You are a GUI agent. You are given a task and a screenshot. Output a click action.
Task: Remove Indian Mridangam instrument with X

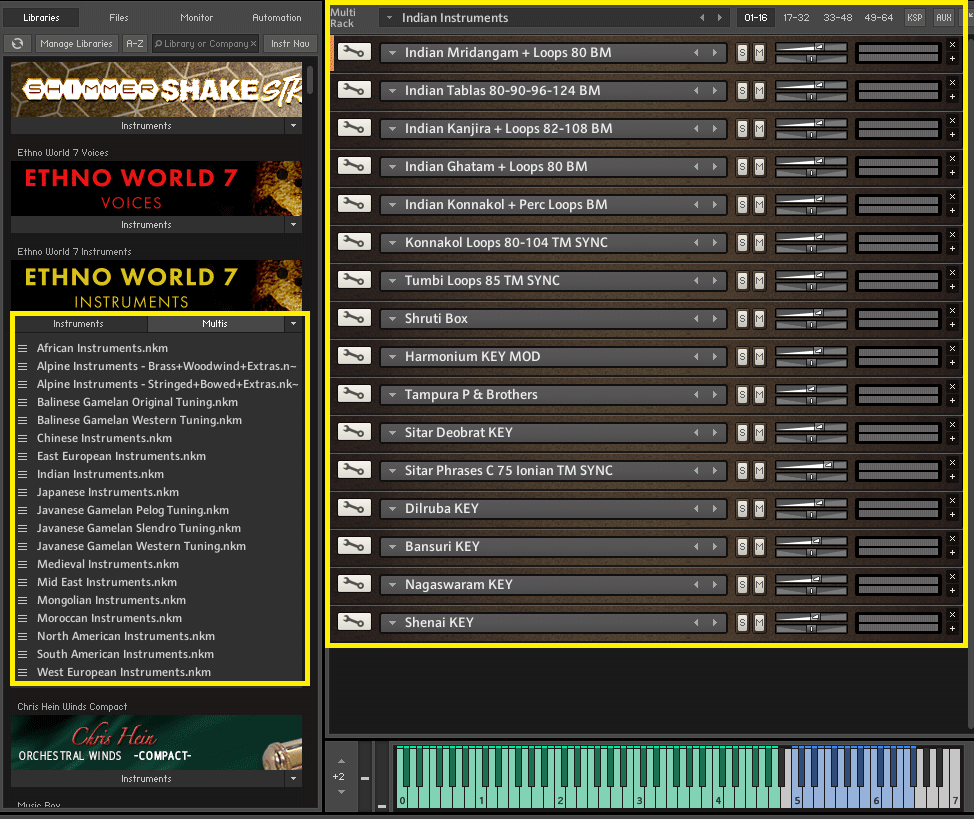[x=952, y=45]
